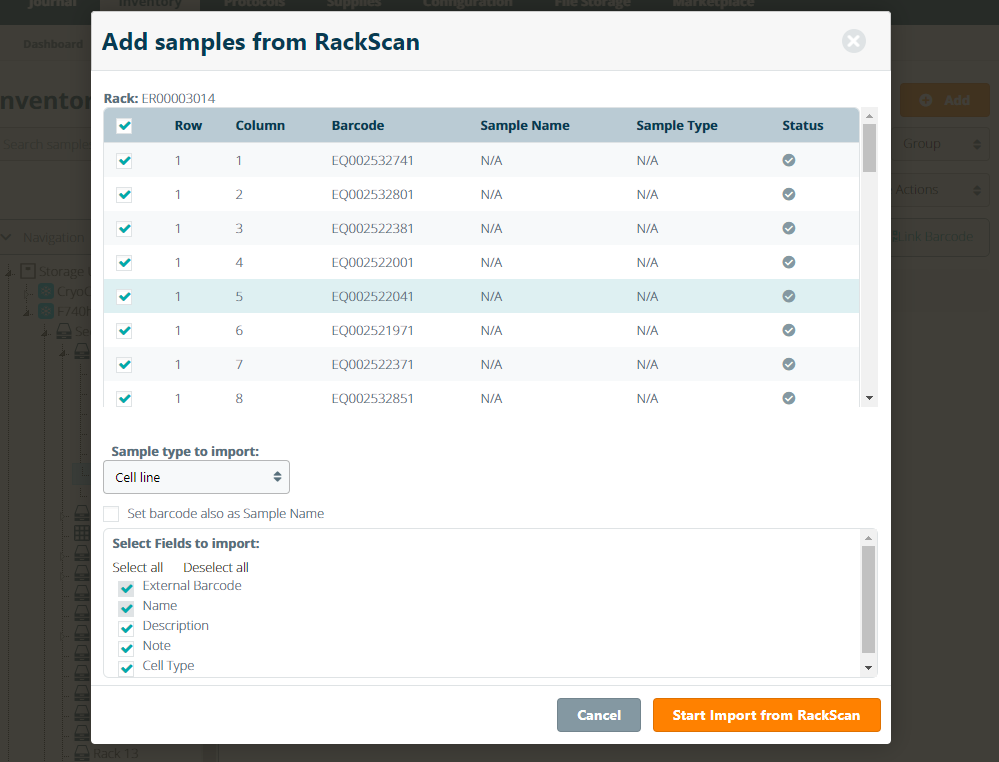The width and height of the screenshot is (999, 762).
Task: Uncheck the Name field to import
Action: coord(126,607)
